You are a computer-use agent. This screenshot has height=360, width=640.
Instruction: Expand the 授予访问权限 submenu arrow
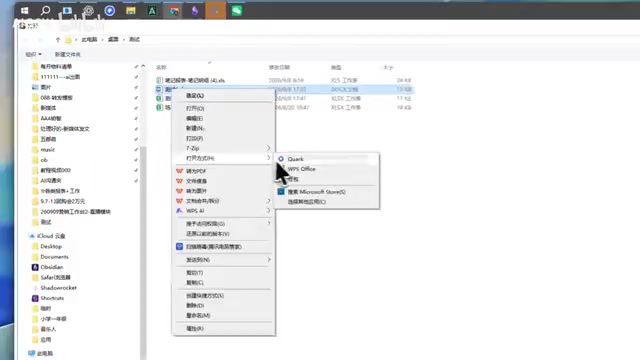(269, 224)
